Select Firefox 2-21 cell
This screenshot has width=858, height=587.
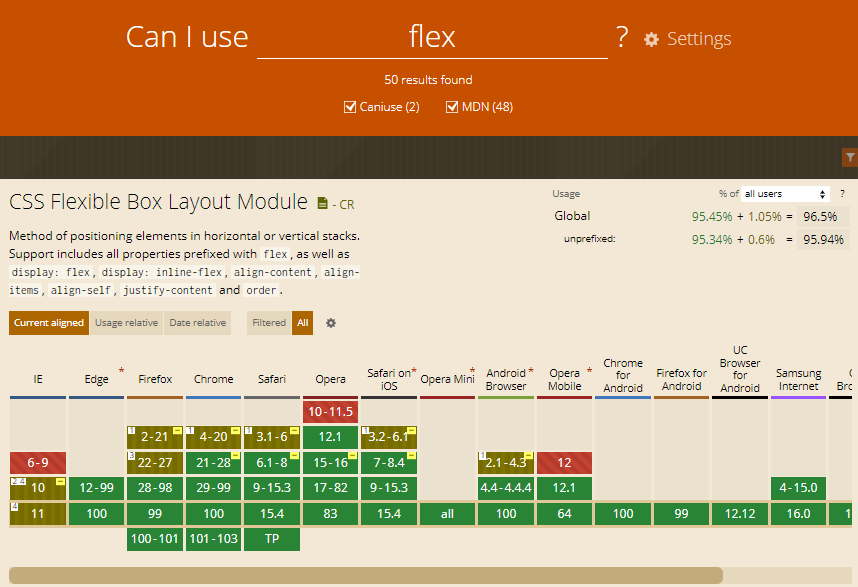pyautogui.click(x=155, y=437)
